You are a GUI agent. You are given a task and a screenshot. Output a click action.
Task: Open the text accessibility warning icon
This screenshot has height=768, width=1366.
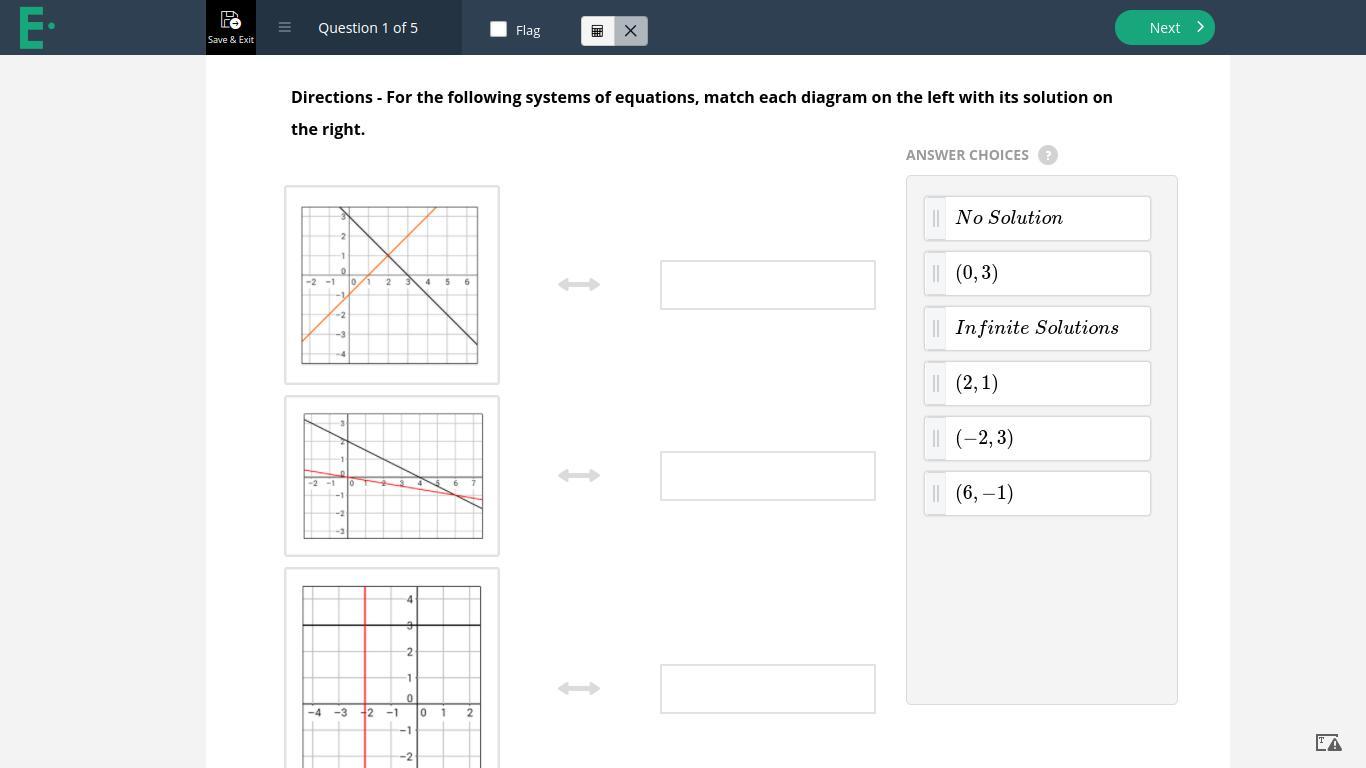(x=1328, y=742)
